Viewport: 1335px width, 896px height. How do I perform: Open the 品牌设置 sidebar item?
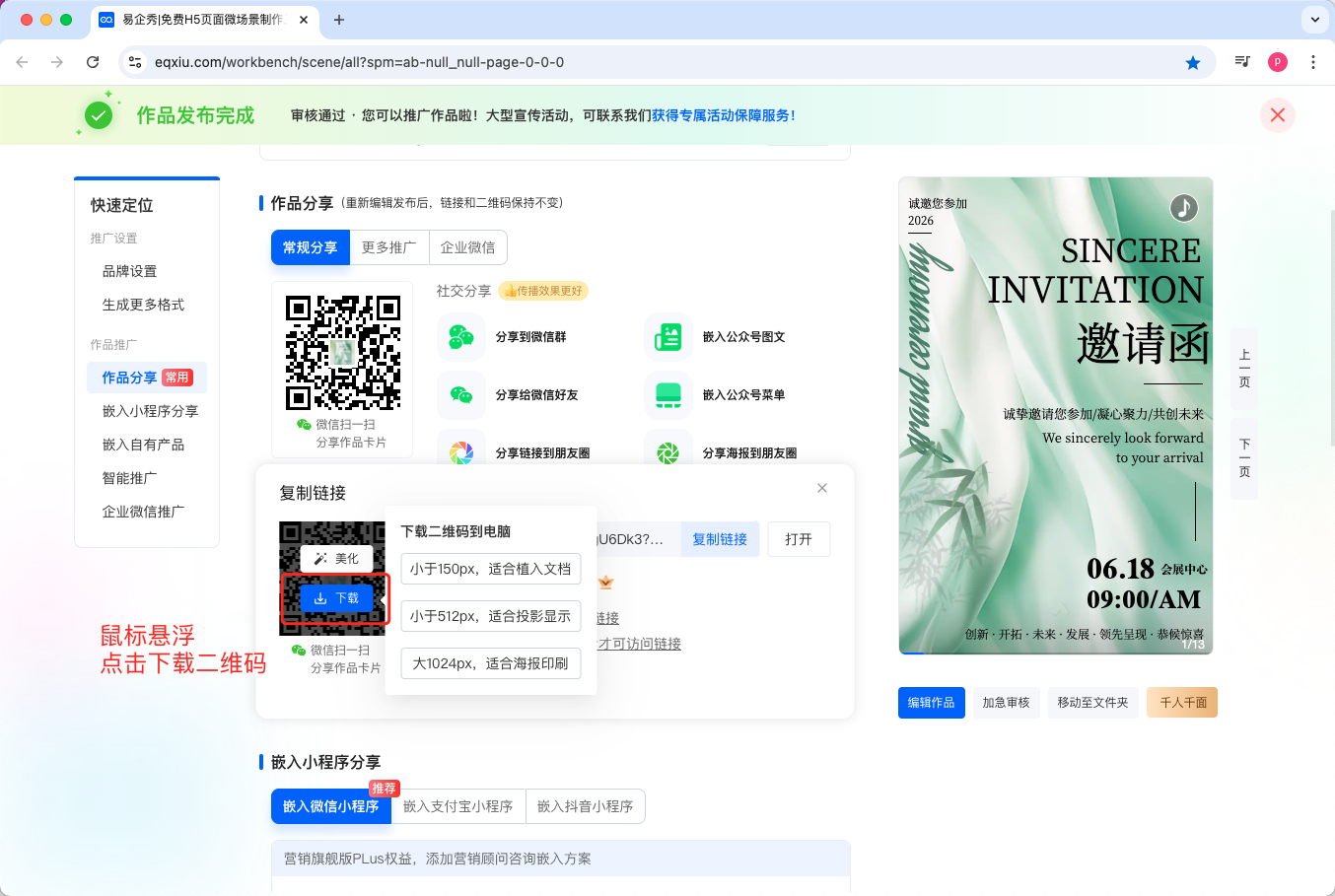coord(129,271)
